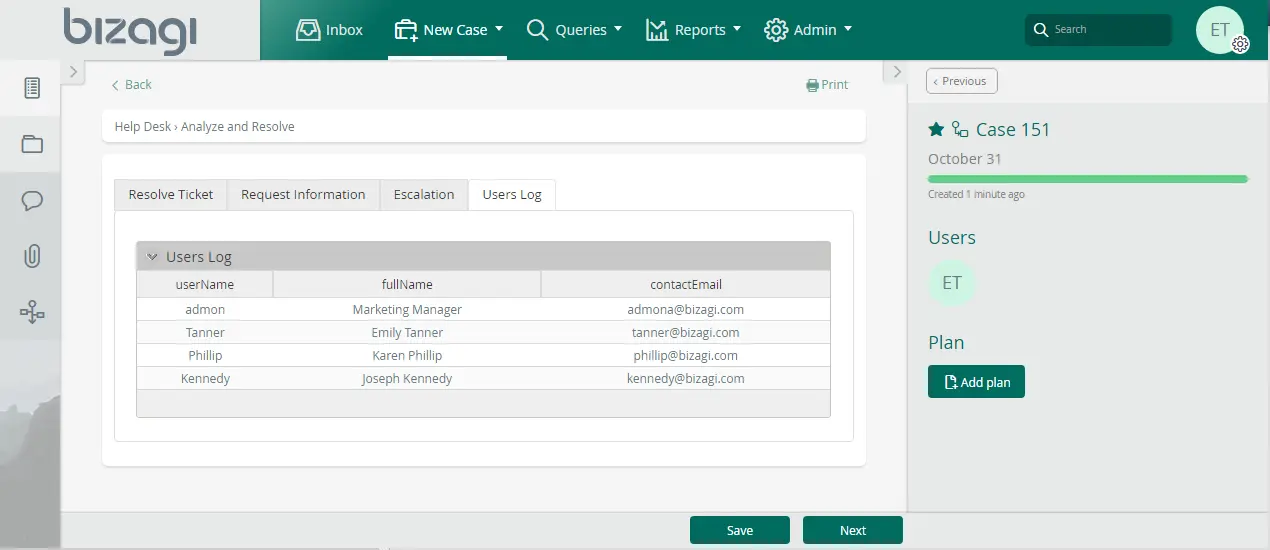Open the ET user profile avatar
The height and width of the screenshot is (550, 1270).
(x=1220, y=30)
